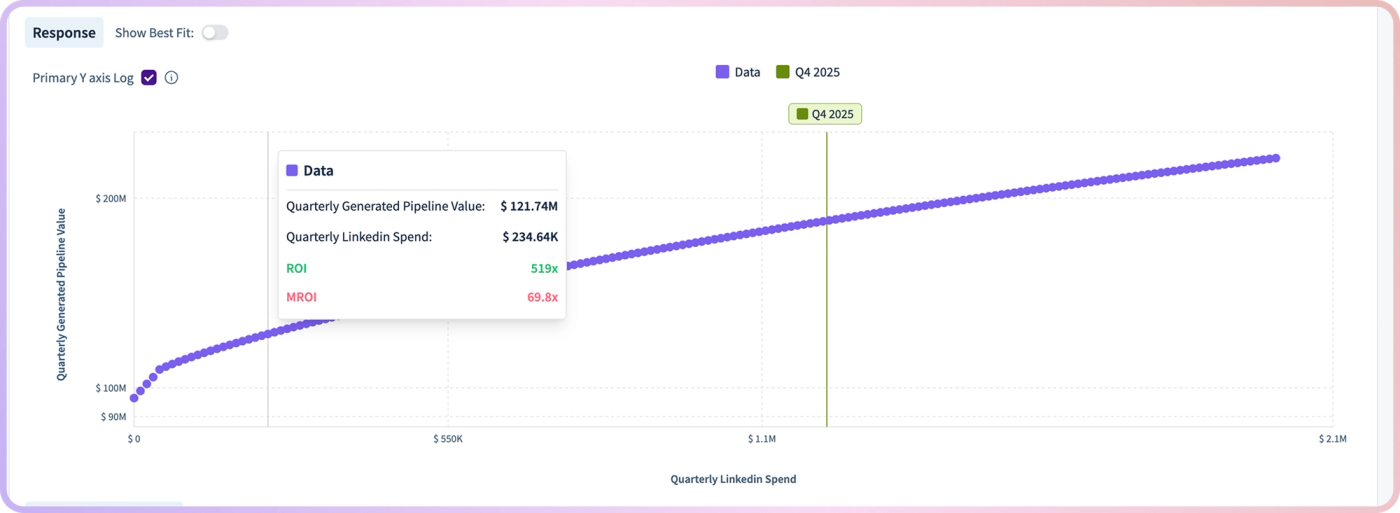Click the info icon beside Primary Y axis Log

click(x=171, y=78)
